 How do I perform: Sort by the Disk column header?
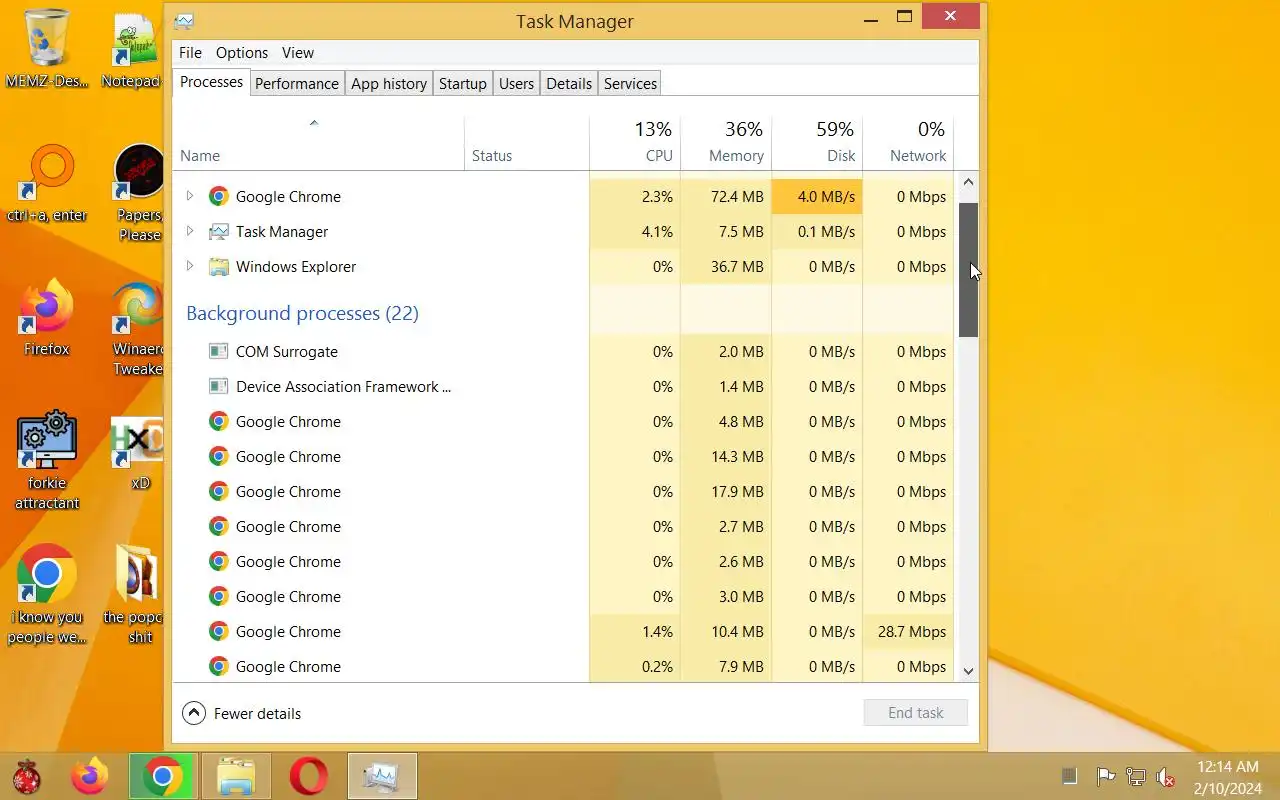pos(817,143)
